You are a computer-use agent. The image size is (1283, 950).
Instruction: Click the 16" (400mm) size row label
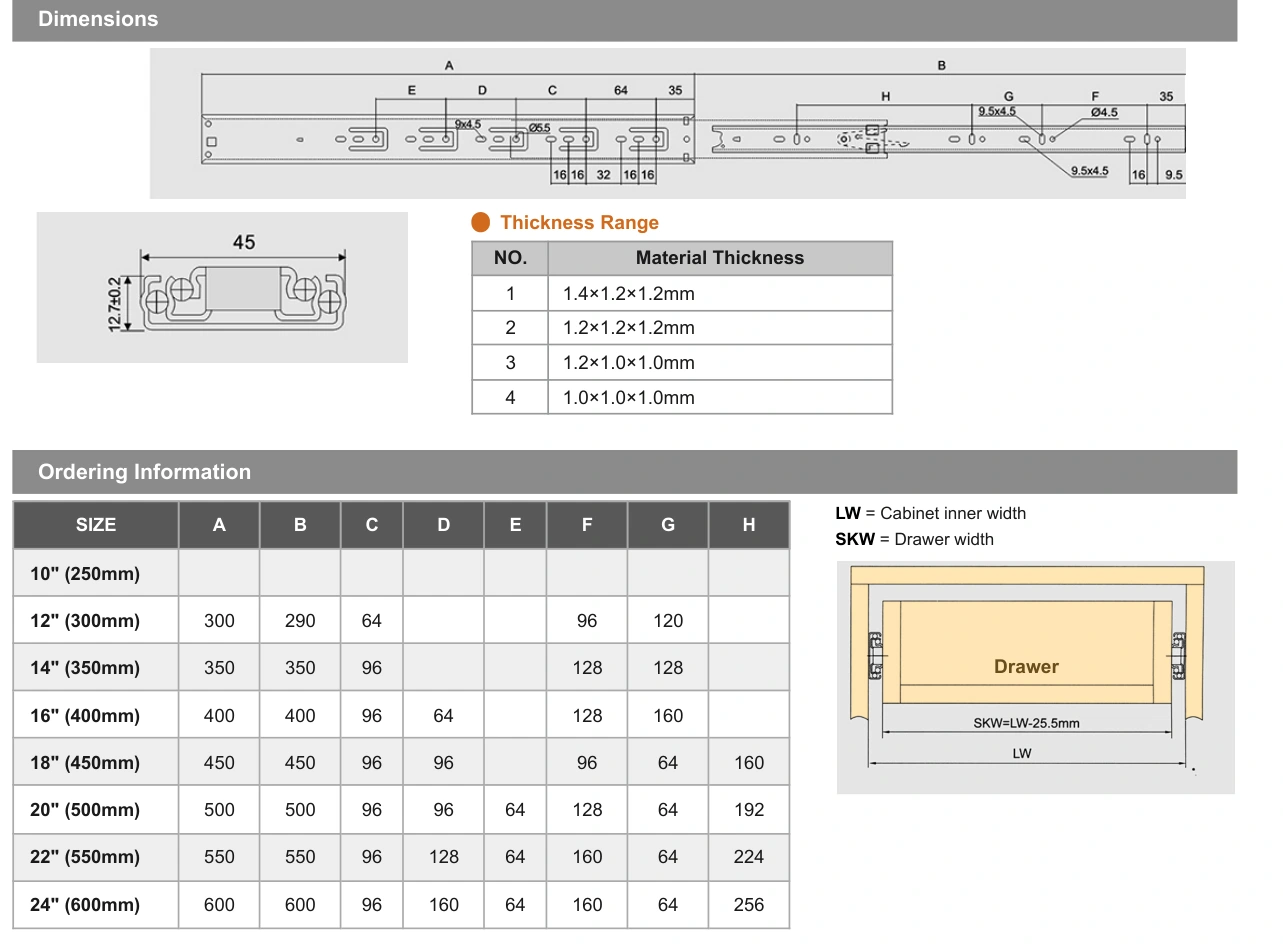coord(85,716)
